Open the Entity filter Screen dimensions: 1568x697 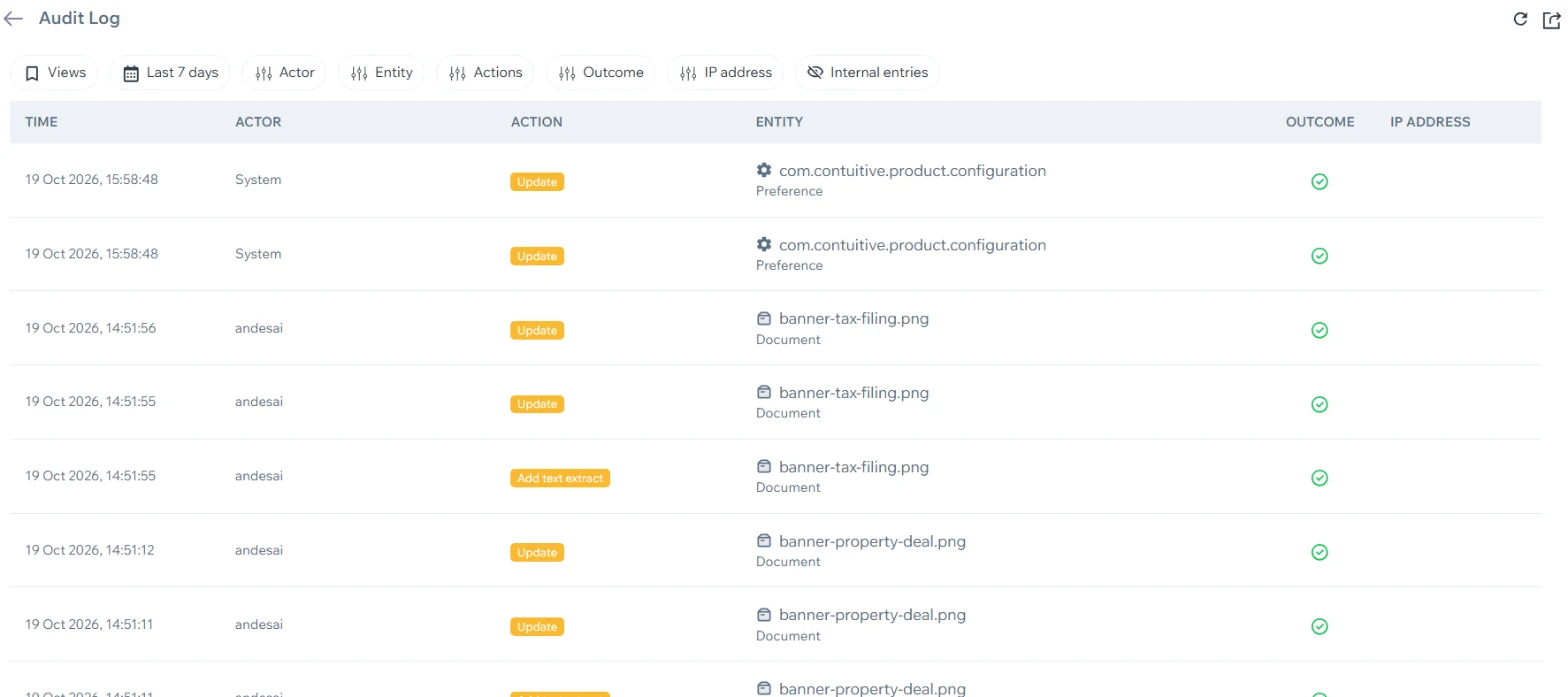coord(381,72)
